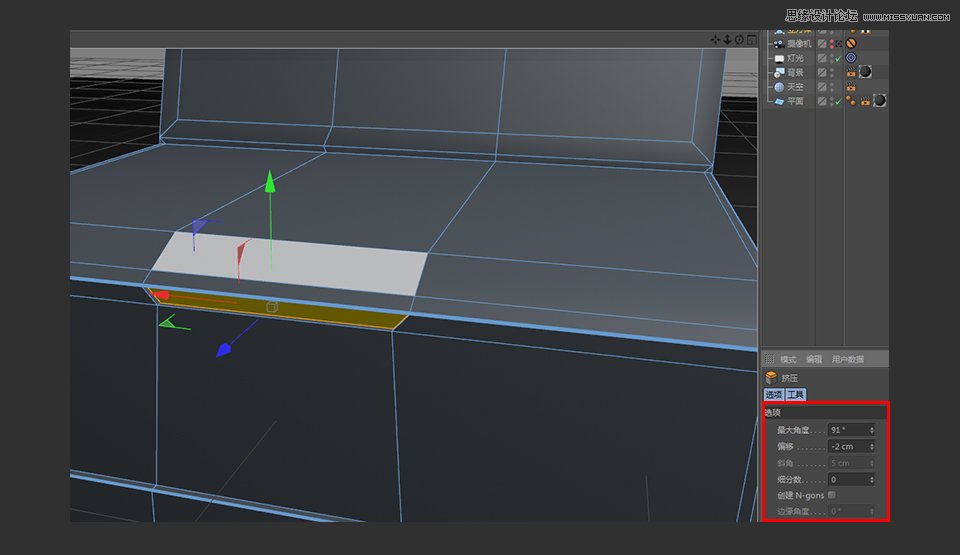Toggle the viewport maximize layout icon

[x=751, y=40]
